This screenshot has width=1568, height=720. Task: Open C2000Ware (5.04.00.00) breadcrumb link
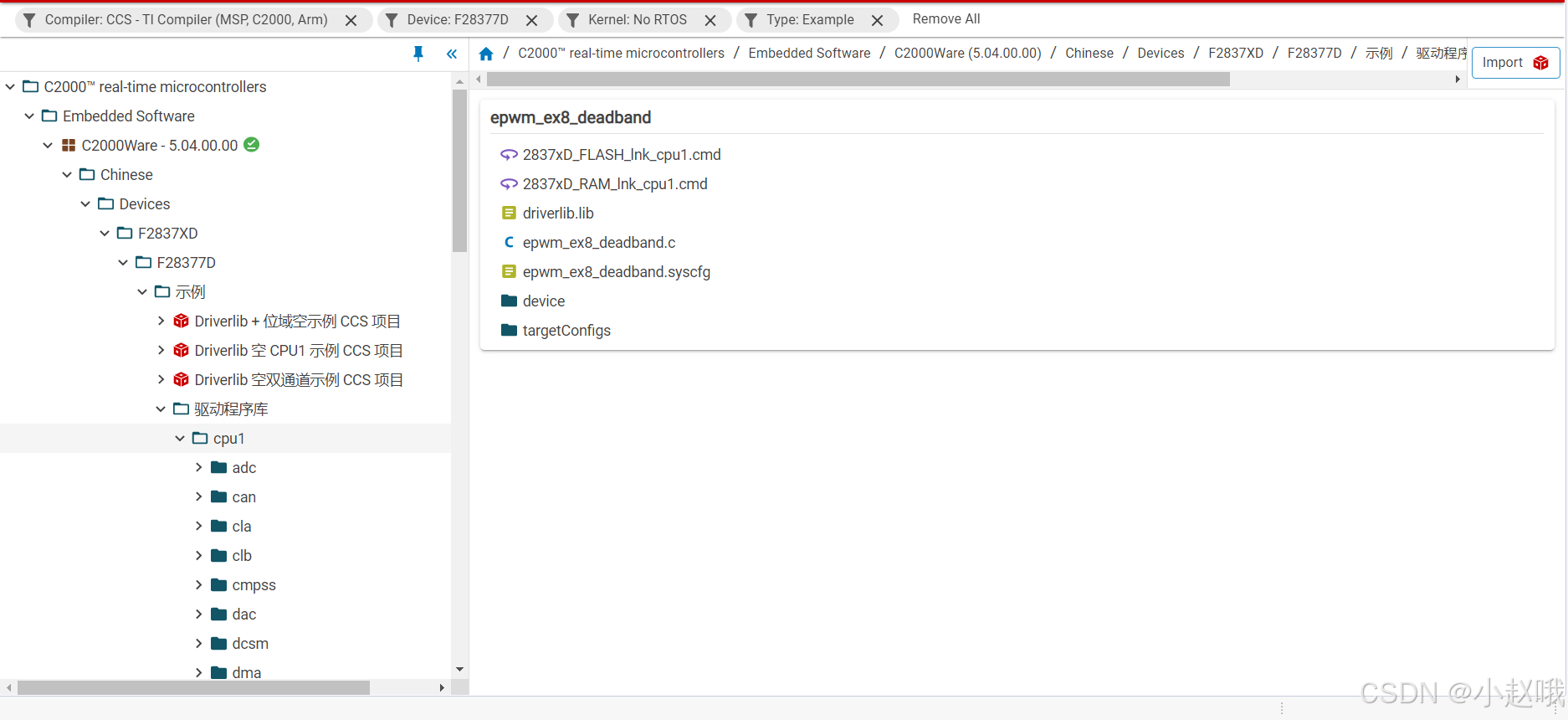pos(968,54)
